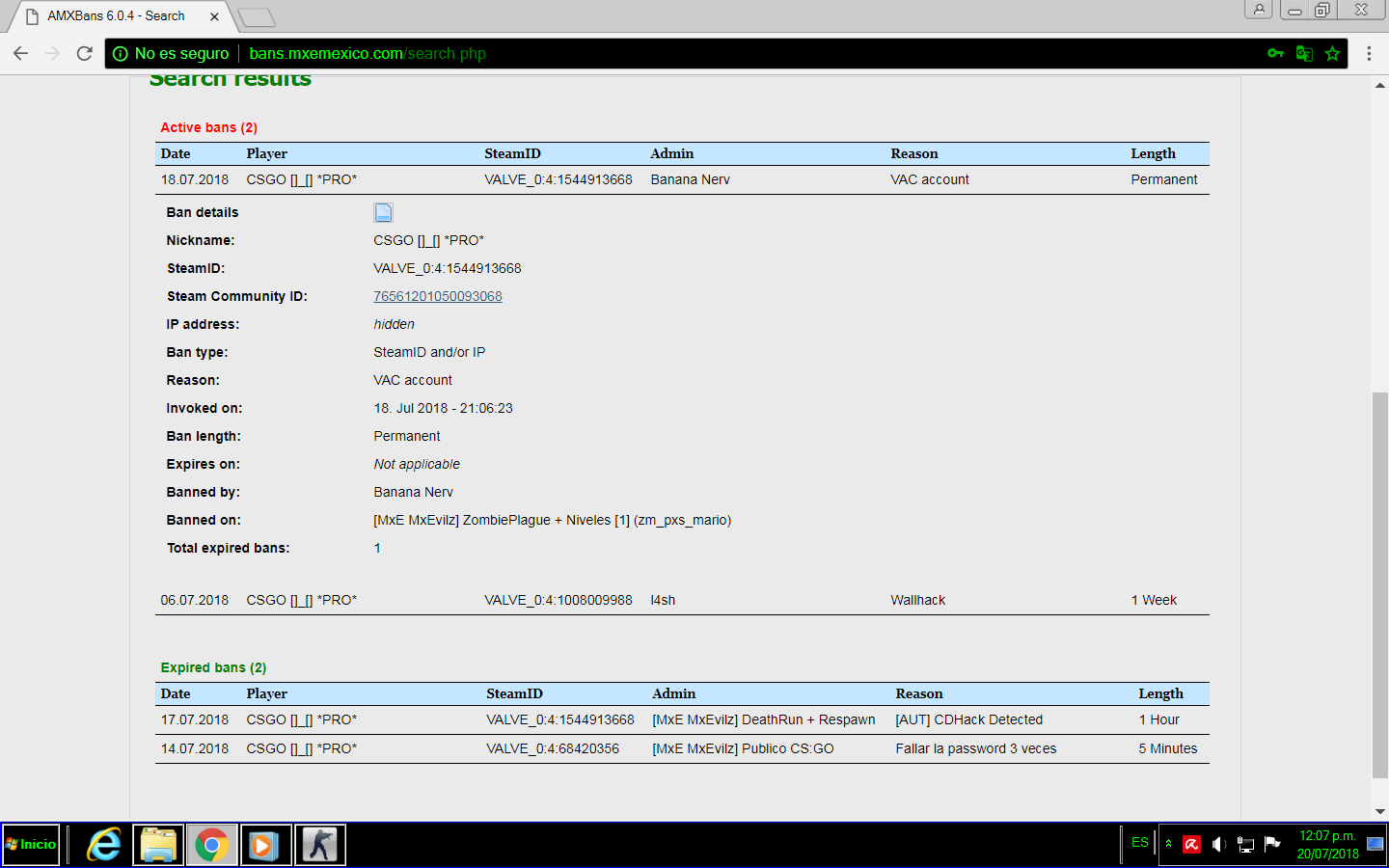
Task: Go back to the previous page
Action: pos(21,53)
